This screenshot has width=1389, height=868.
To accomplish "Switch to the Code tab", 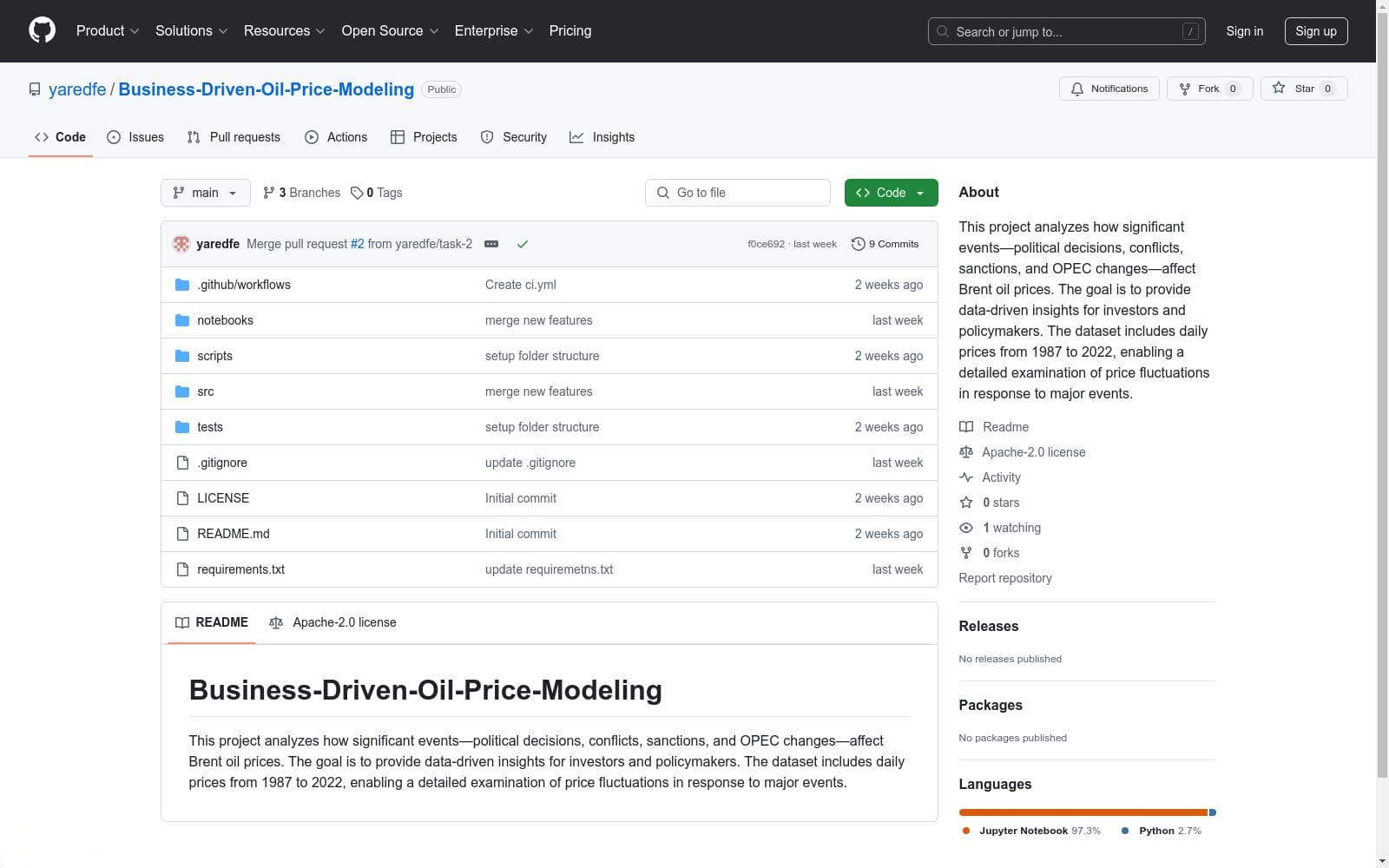I will tap(61, 137).
